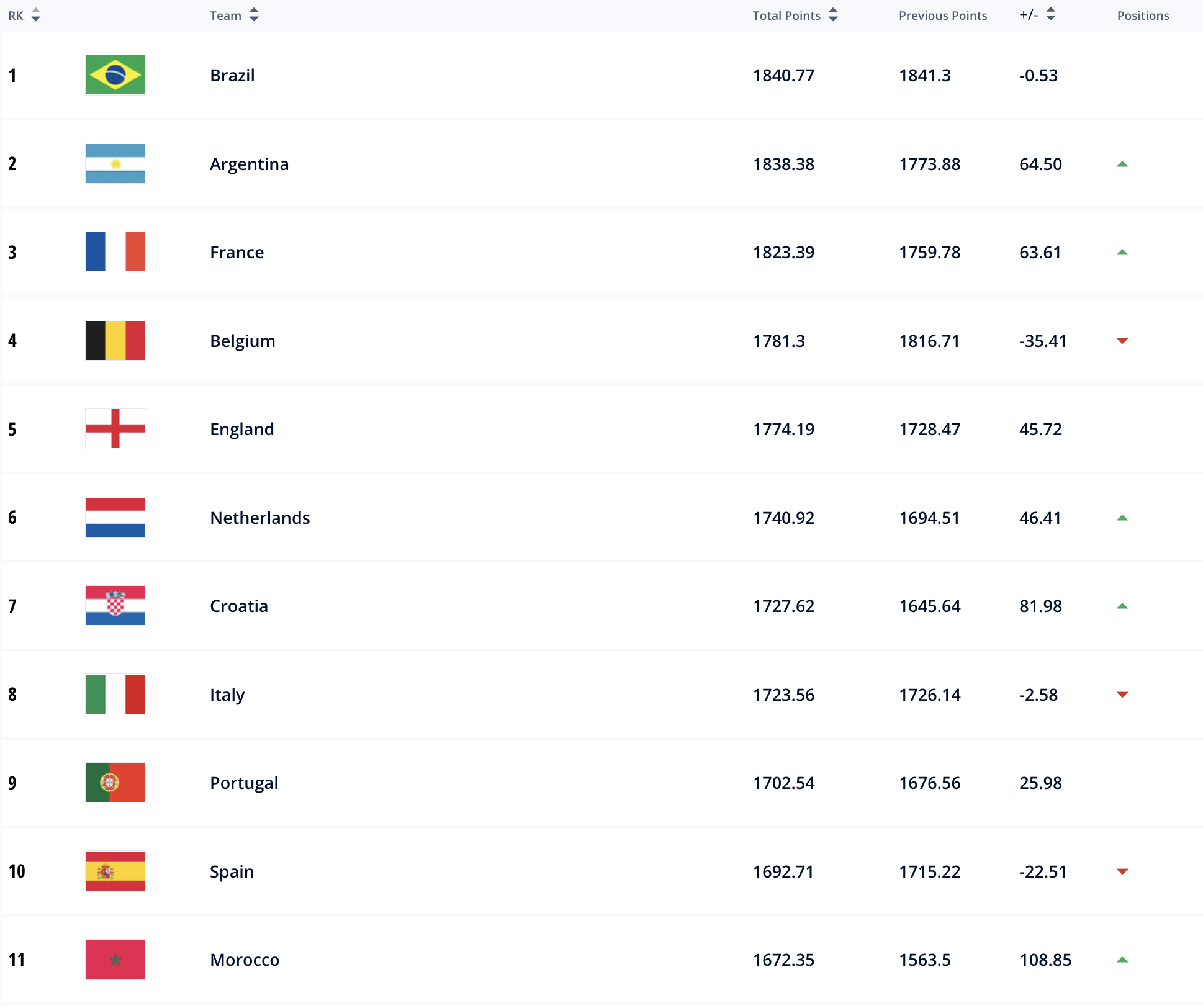
Task: Click the England flag icon
Action: [115, 429]
